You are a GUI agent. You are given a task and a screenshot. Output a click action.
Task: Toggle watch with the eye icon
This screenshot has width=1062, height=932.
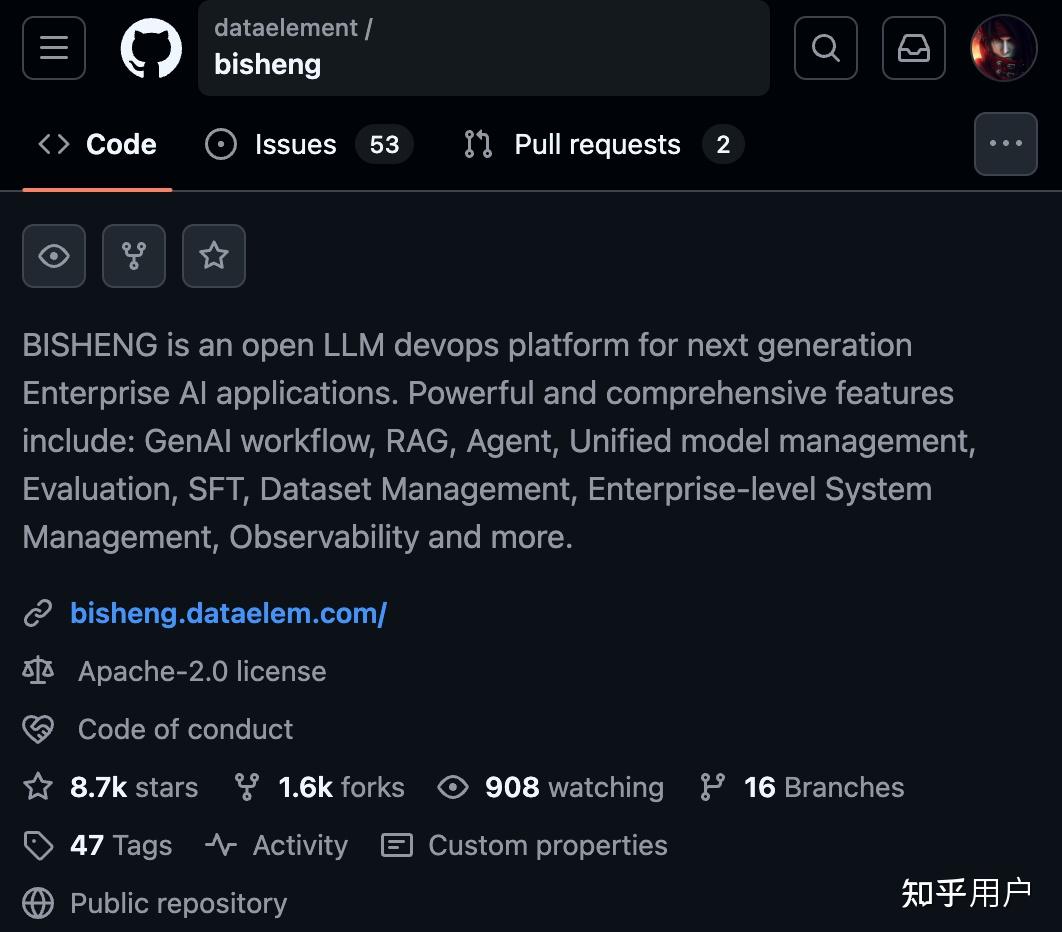click(54, 256)
